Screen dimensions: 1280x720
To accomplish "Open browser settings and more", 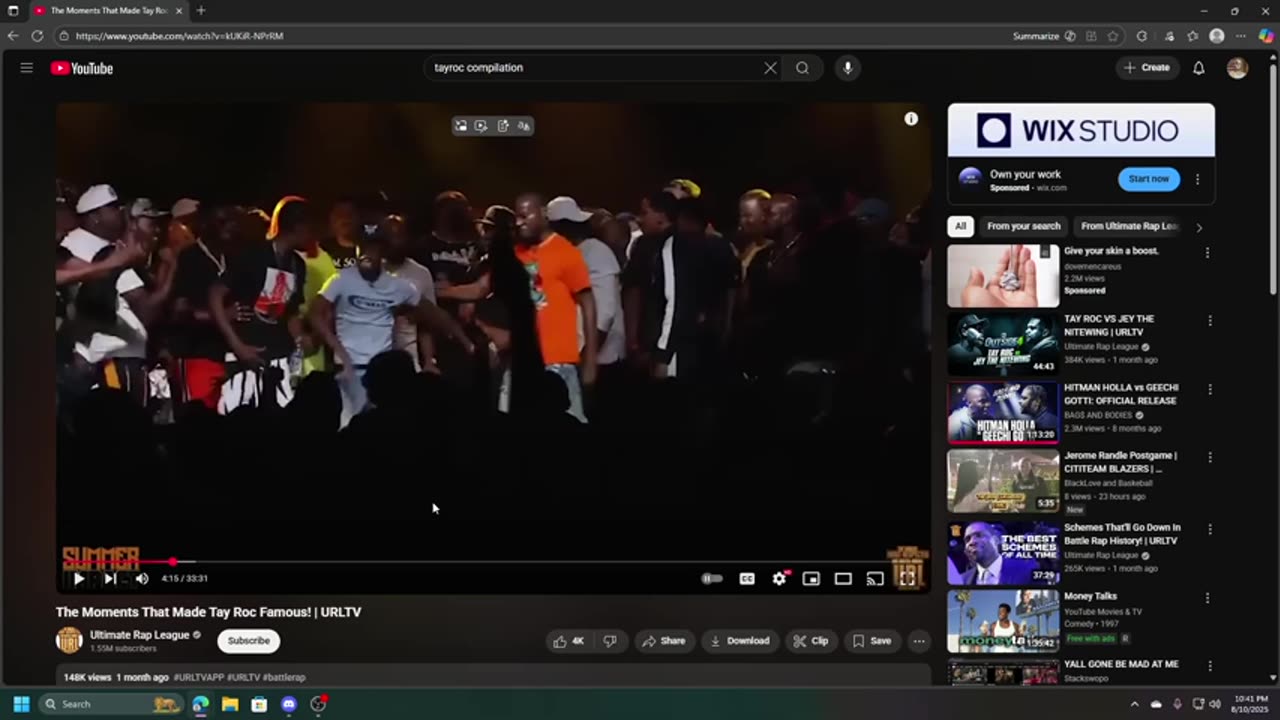I will [x=1242, y=36].
